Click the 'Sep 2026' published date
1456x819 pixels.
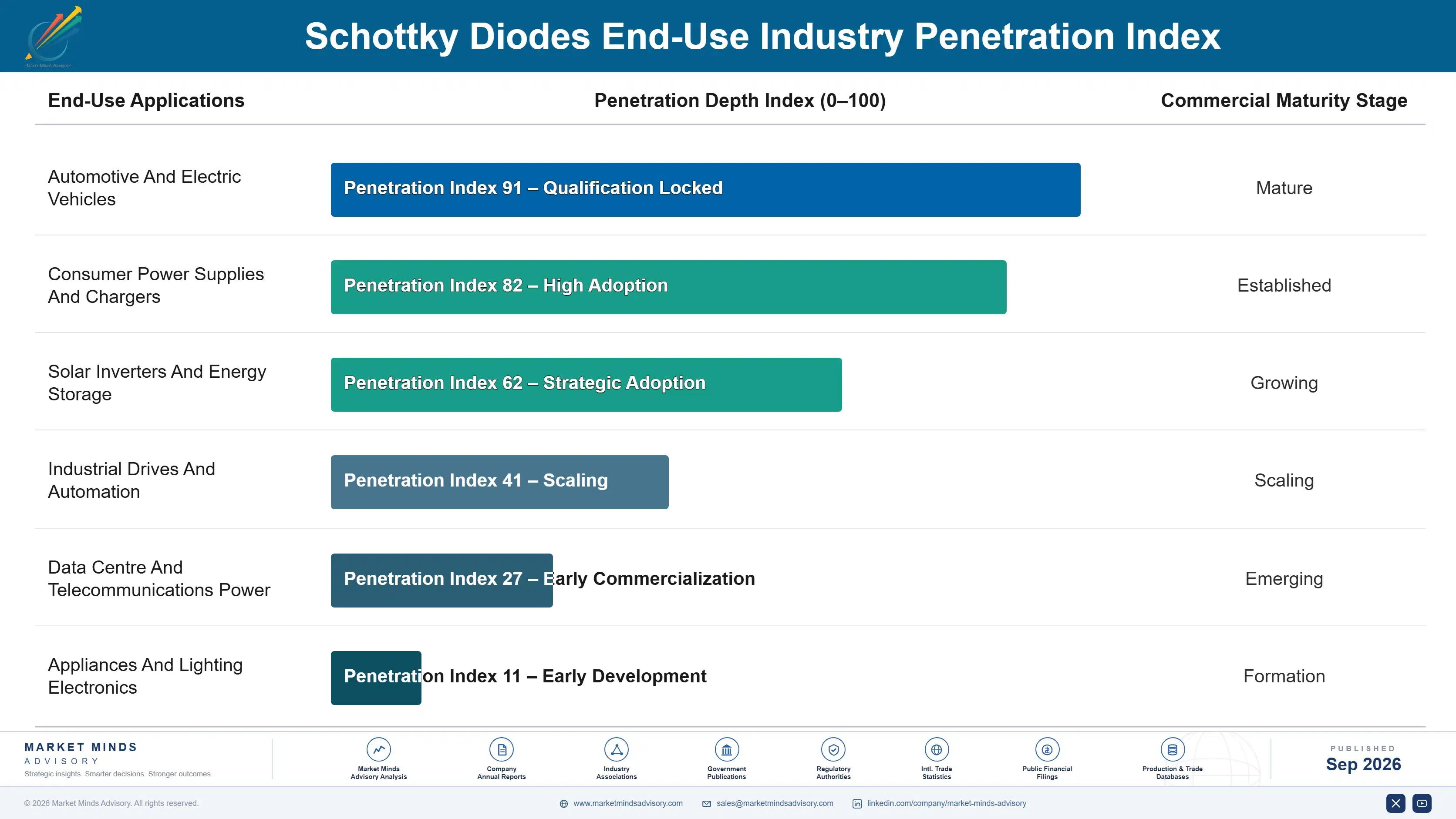tap(1363, 764)
